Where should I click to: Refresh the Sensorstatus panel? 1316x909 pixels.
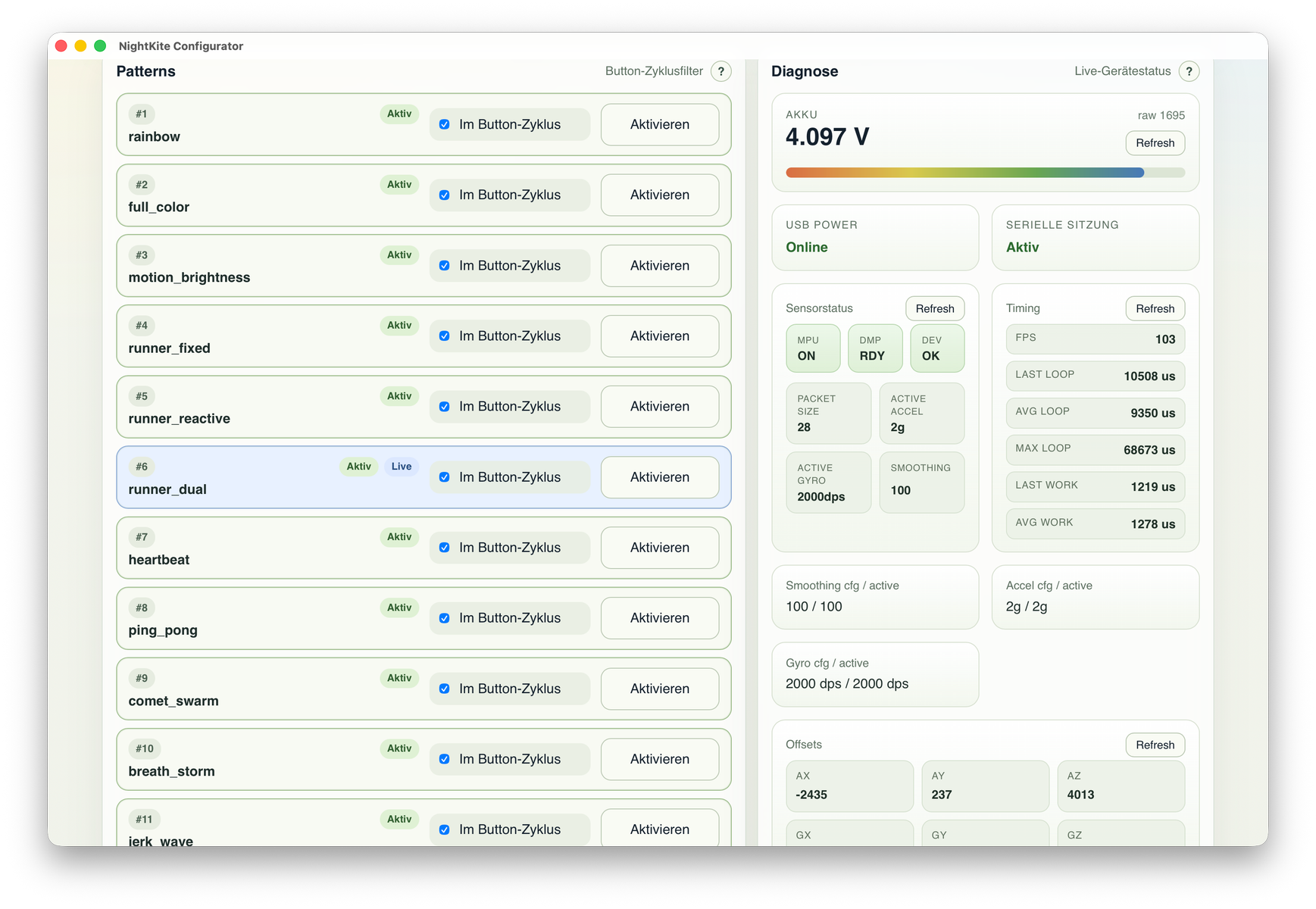coord(934,308)
